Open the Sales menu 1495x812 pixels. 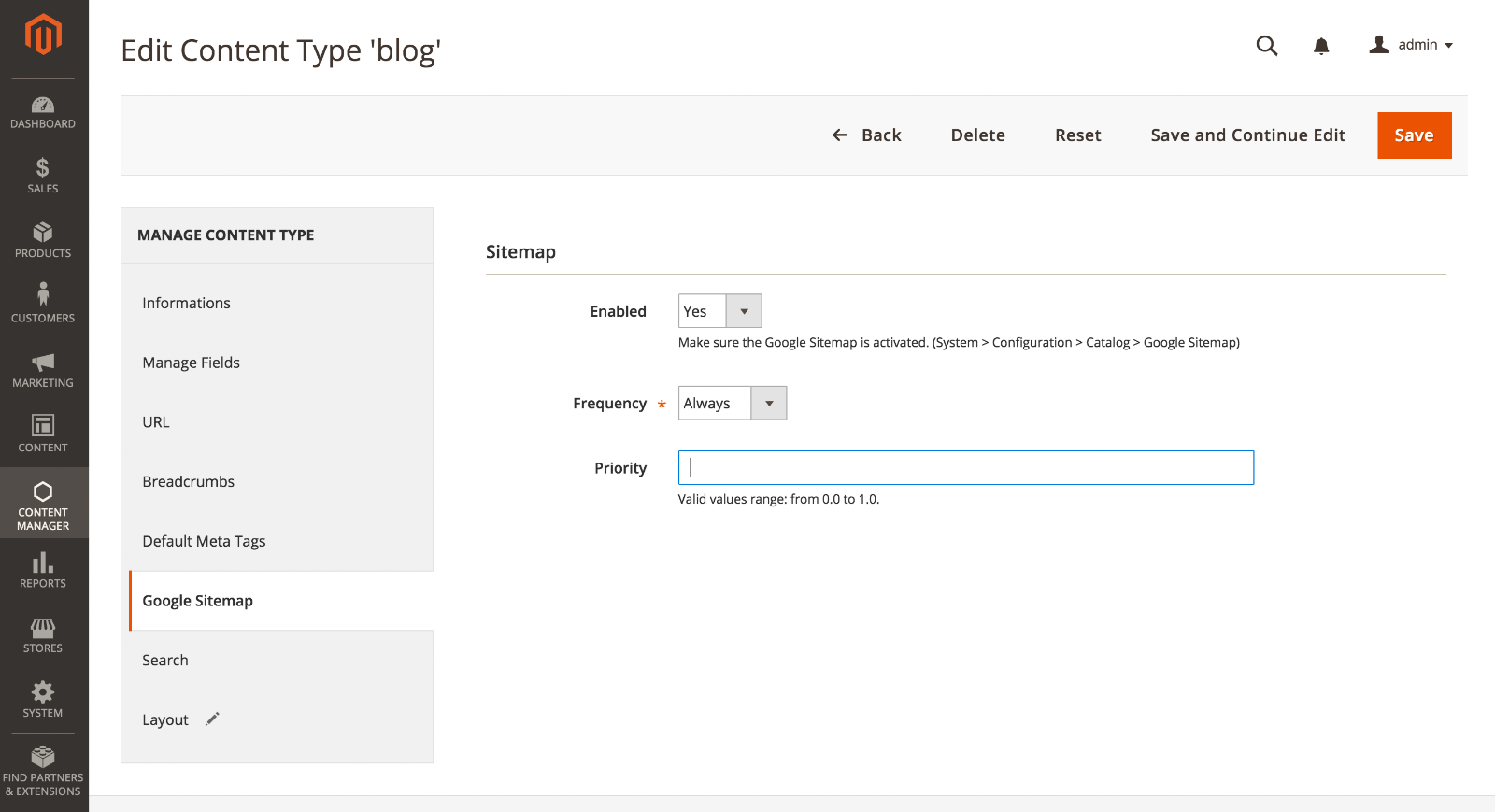43,177
